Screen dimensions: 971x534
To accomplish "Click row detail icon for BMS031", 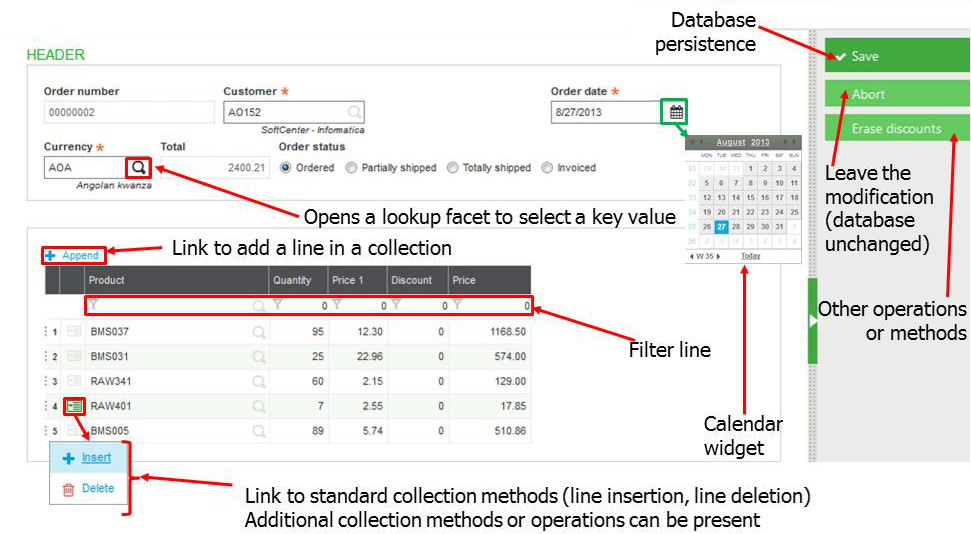I will [x=74, y=356].
